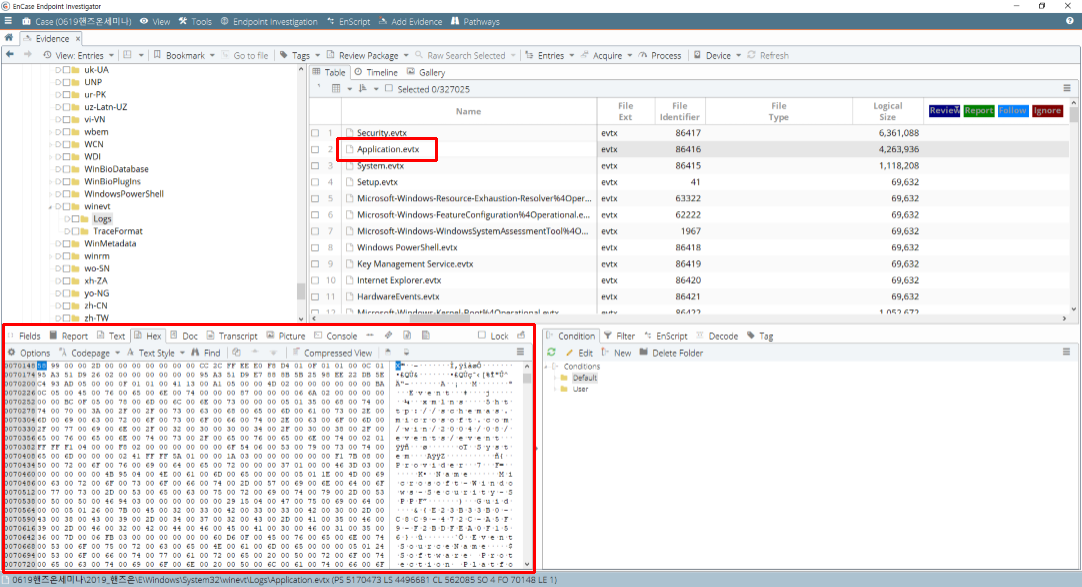Refresh the Conditions list
The width and height of the screenshot is (1082, 587).
tap(551, 352)
